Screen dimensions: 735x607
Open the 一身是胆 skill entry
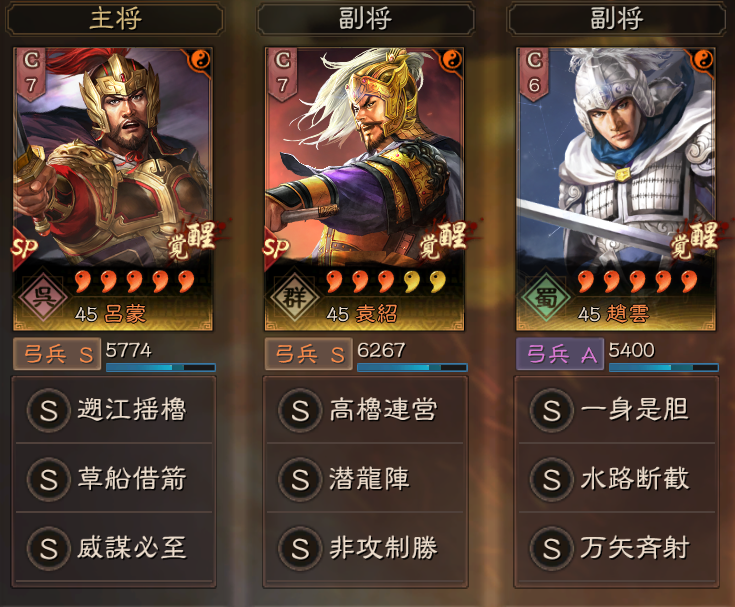(x=617, y=410)
